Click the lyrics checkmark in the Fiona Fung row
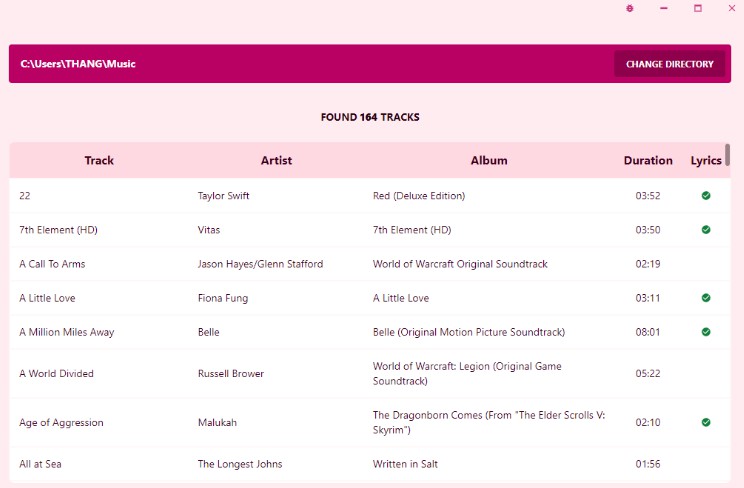 pyautogui.click(x=706, y=297)
